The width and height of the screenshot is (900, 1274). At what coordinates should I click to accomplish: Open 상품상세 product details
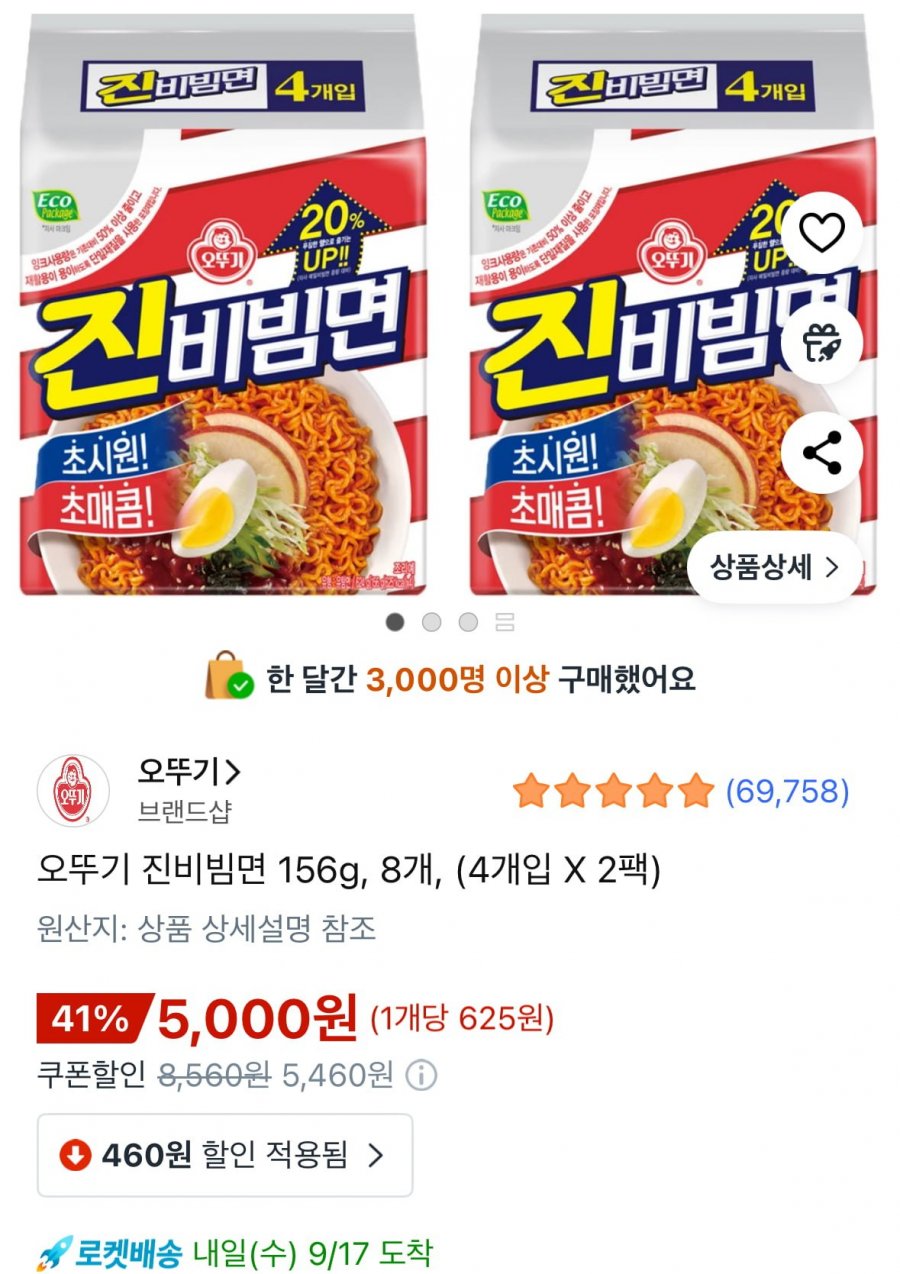[774, 568]
